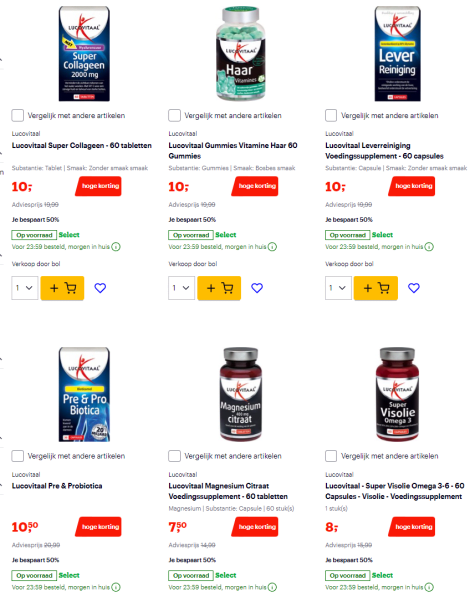This screenshot has height=596, width=475.
Task: Tick compare checkbox for Pre & Probiotica
Action: (x=17, y=456)
